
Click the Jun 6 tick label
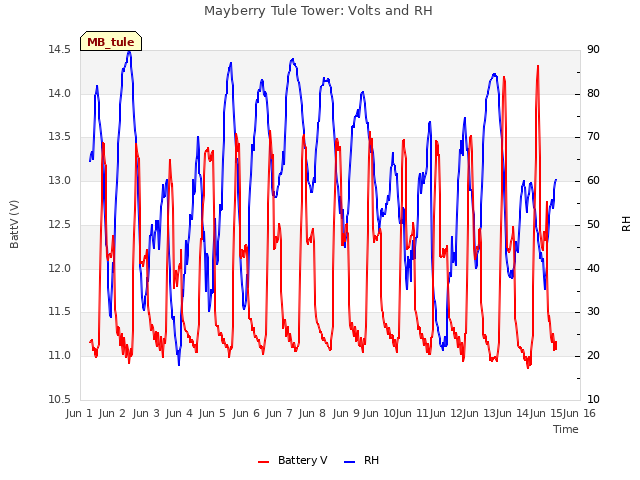pyautogui.click(x=246, y=413)
